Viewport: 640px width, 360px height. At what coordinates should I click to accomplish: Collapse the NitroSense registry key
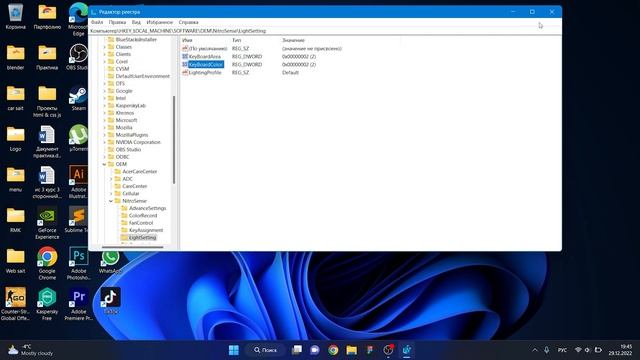(111, 201)
